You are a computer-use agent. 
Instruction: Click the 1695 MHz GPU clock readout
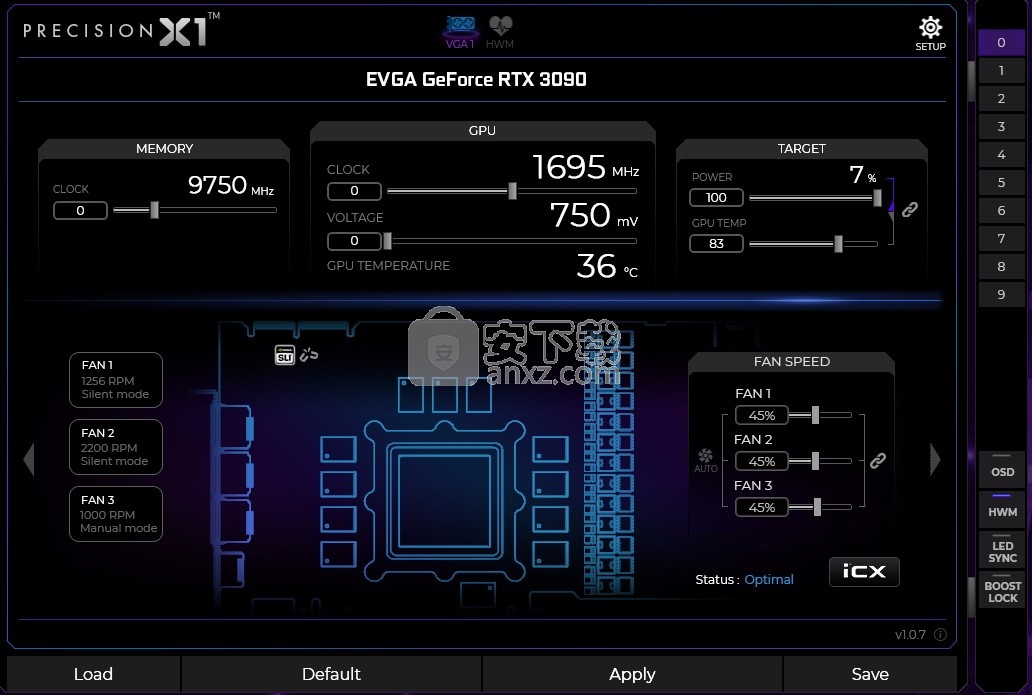[x=585, y=167]
